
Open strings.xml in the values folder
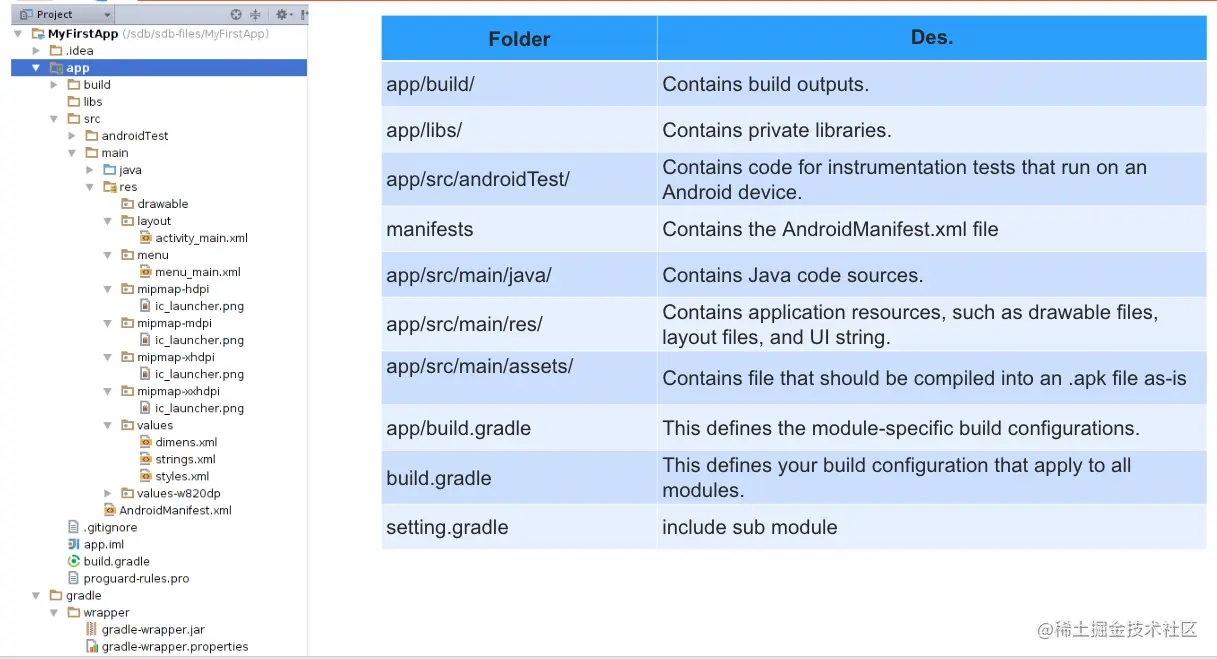click(x=184, y=459)
